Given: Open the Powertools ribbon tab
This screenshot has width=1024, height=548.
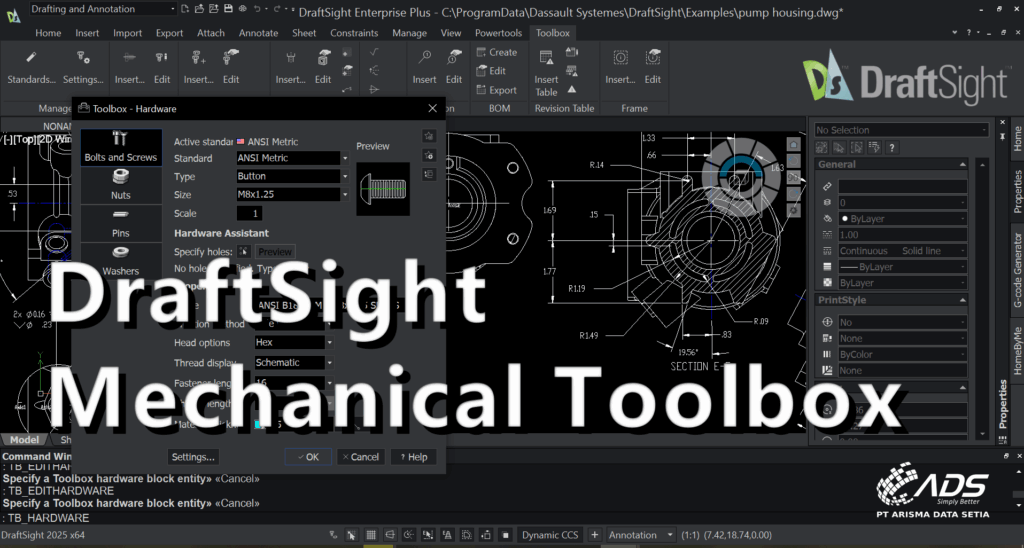Looking at the screenshot, I should pyautogui.click(x=498, y=33).
